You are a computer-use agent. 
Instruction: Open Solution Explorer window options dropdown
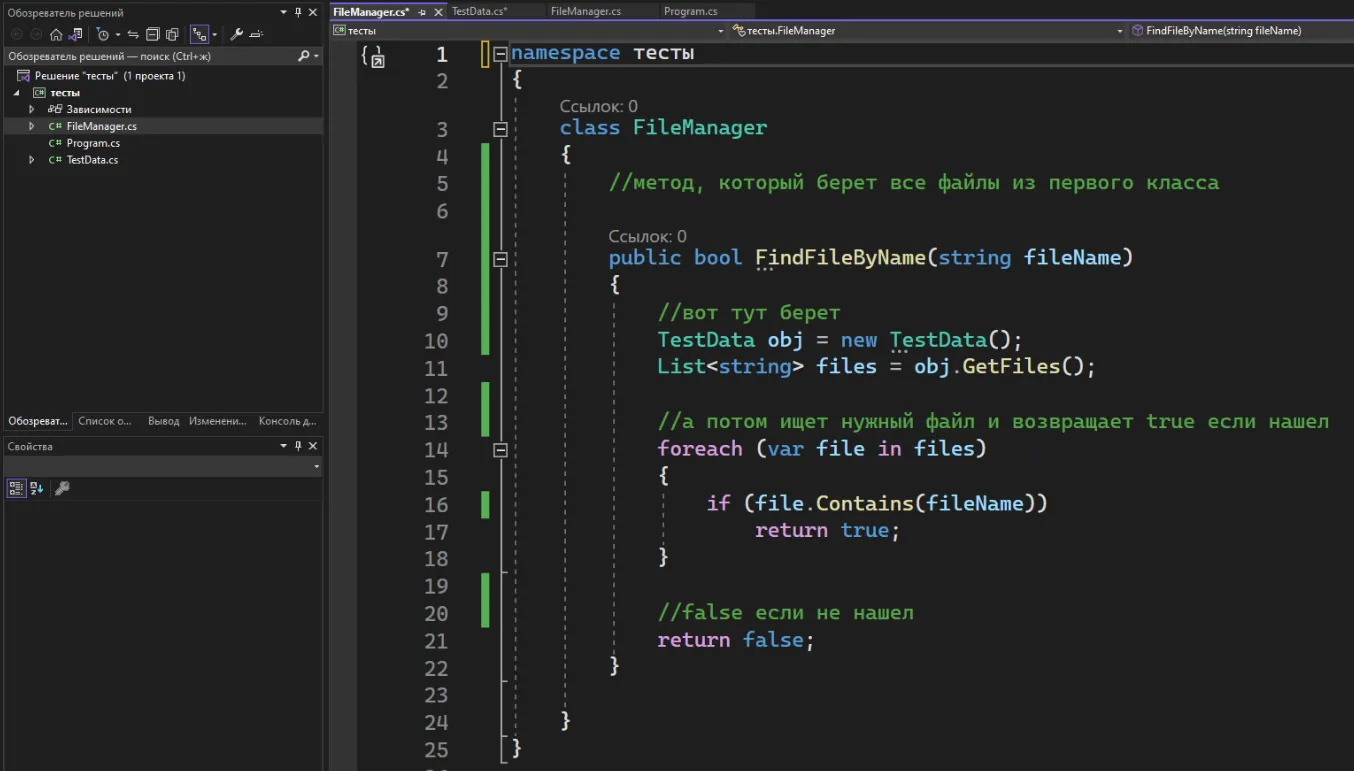283,13
